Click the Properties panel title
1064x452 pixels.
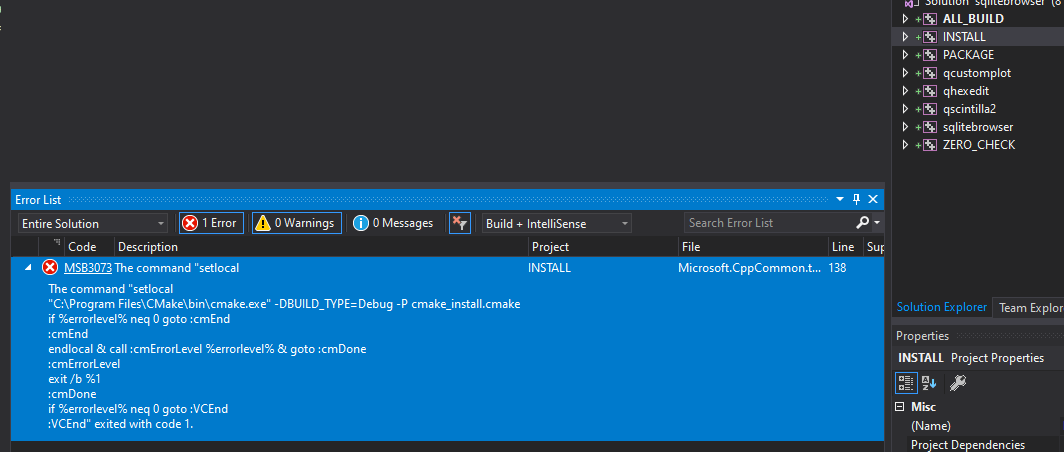[922, 336]
